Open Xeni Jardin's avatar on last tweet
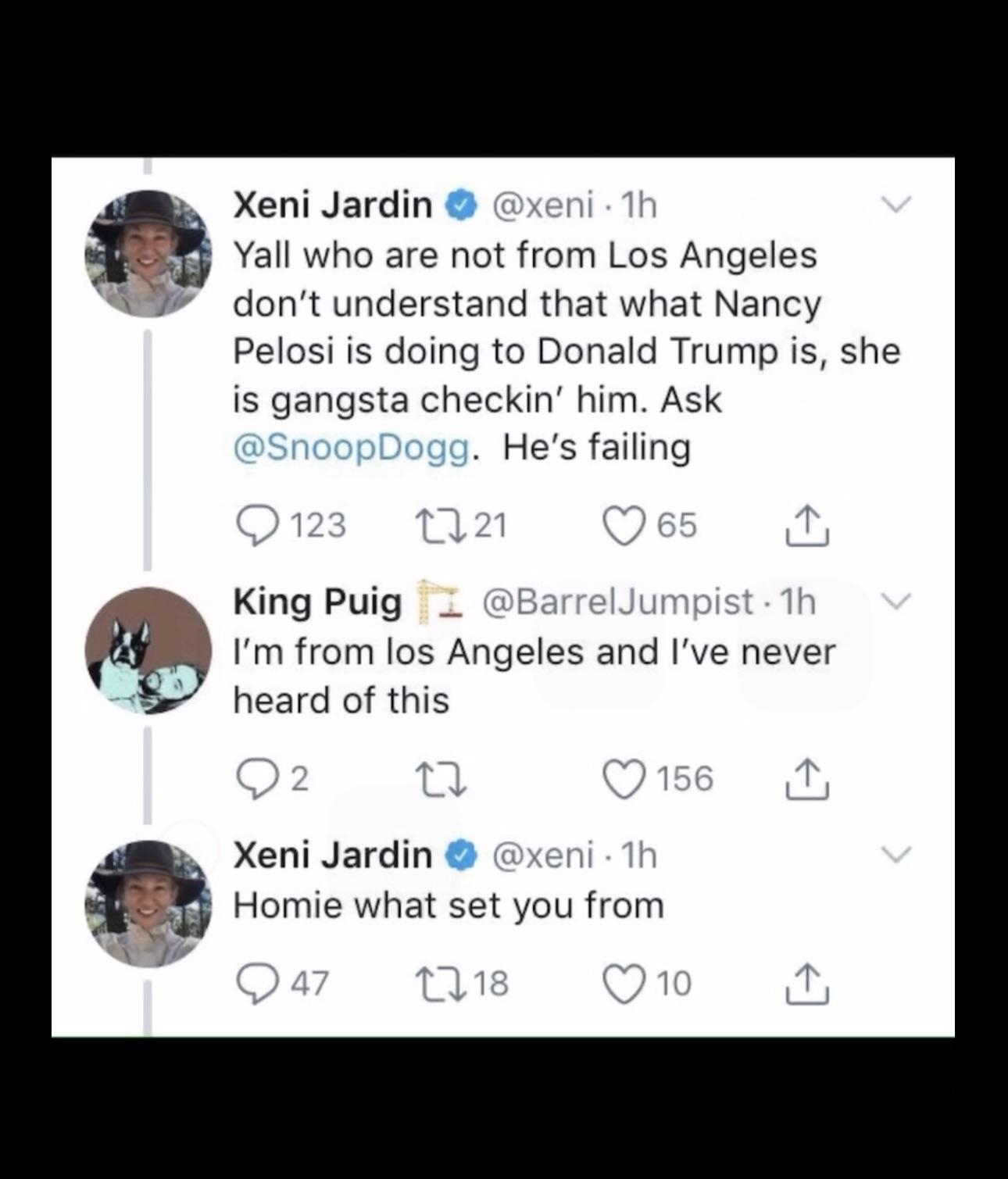 [148, 904]
